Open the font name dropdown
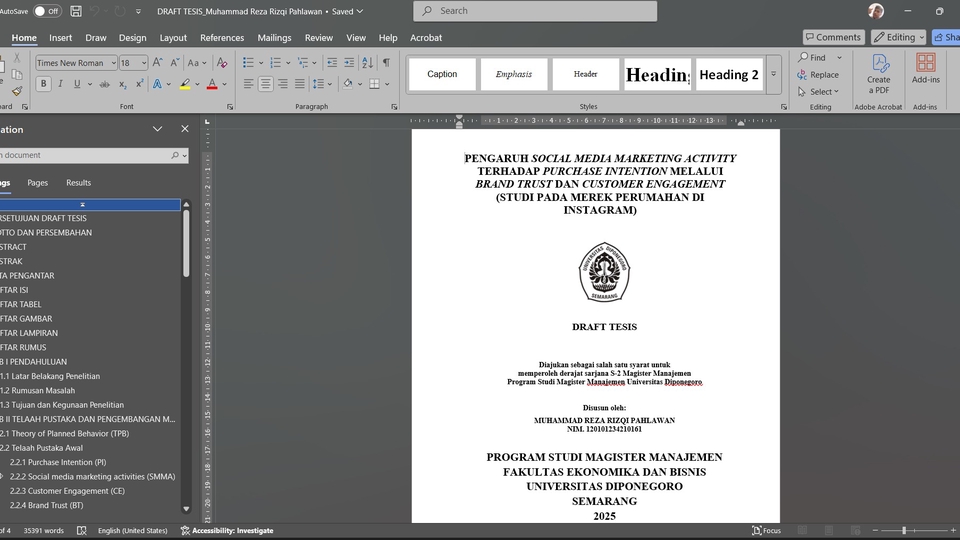This screenshot has height=540, width=960. (113, 63)
